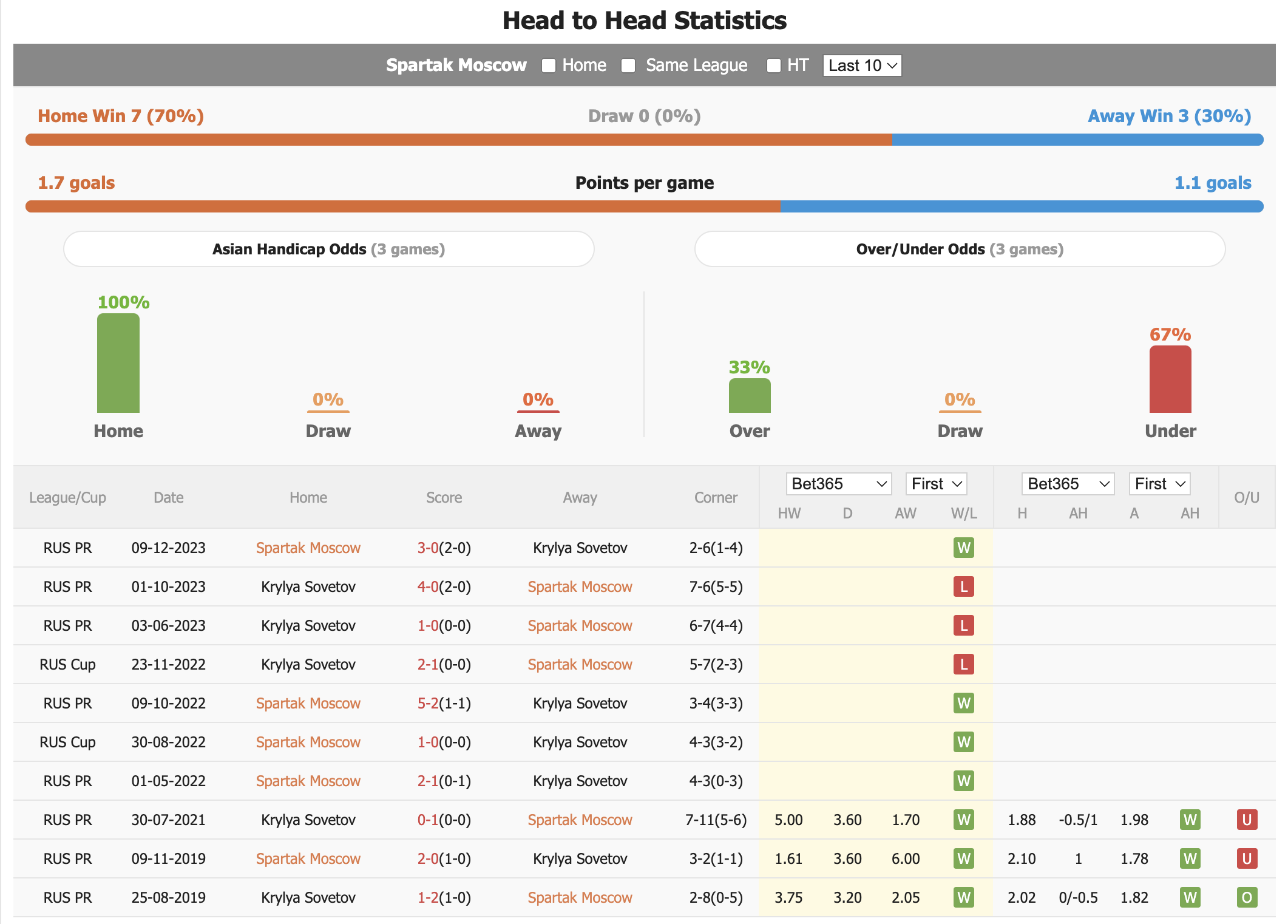Click the 0/-0.5 handicap value
Viewport: 1288px width, 924px height.
(1078, 897)
